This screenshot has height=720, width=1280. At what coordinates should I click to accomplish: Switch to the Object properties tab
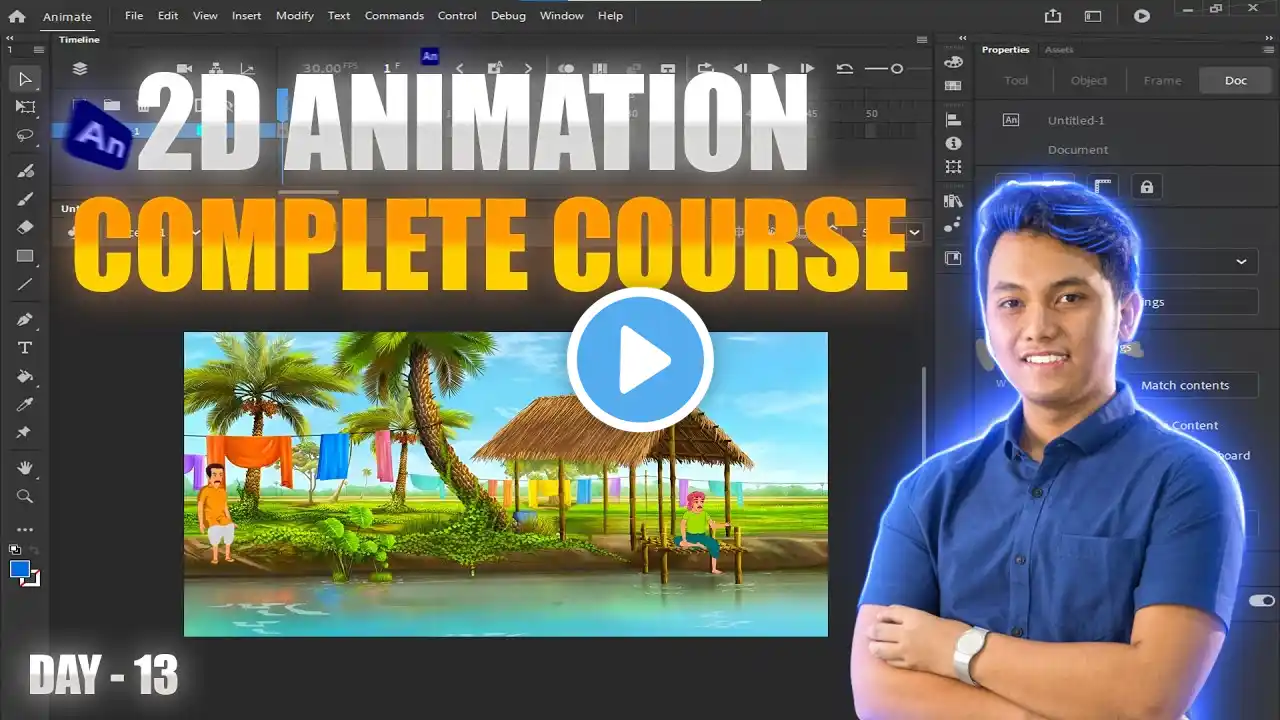1089,80
